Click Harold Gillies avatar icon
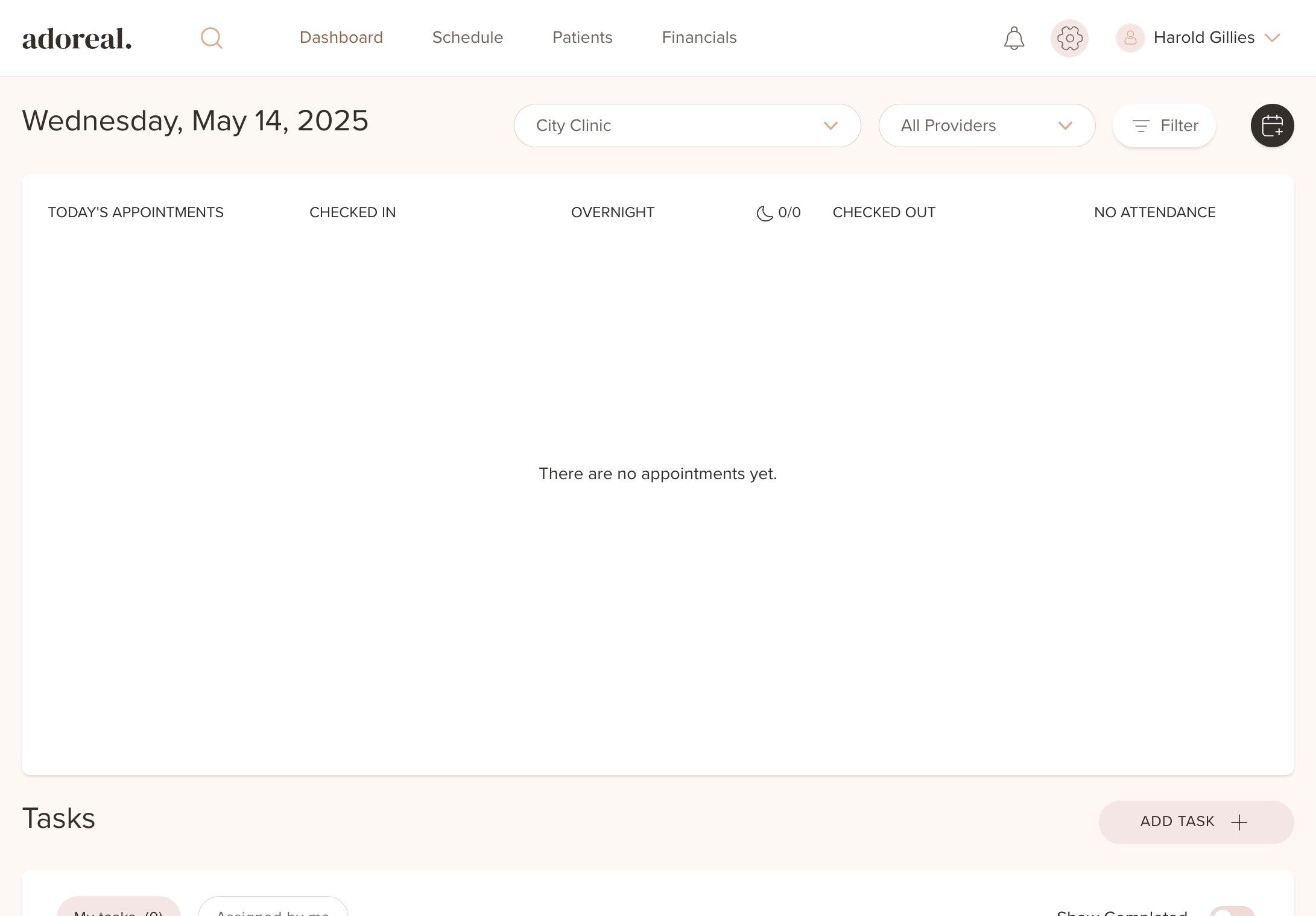The height and width of the screenshot is (916, 1316). click(1130, 38)
